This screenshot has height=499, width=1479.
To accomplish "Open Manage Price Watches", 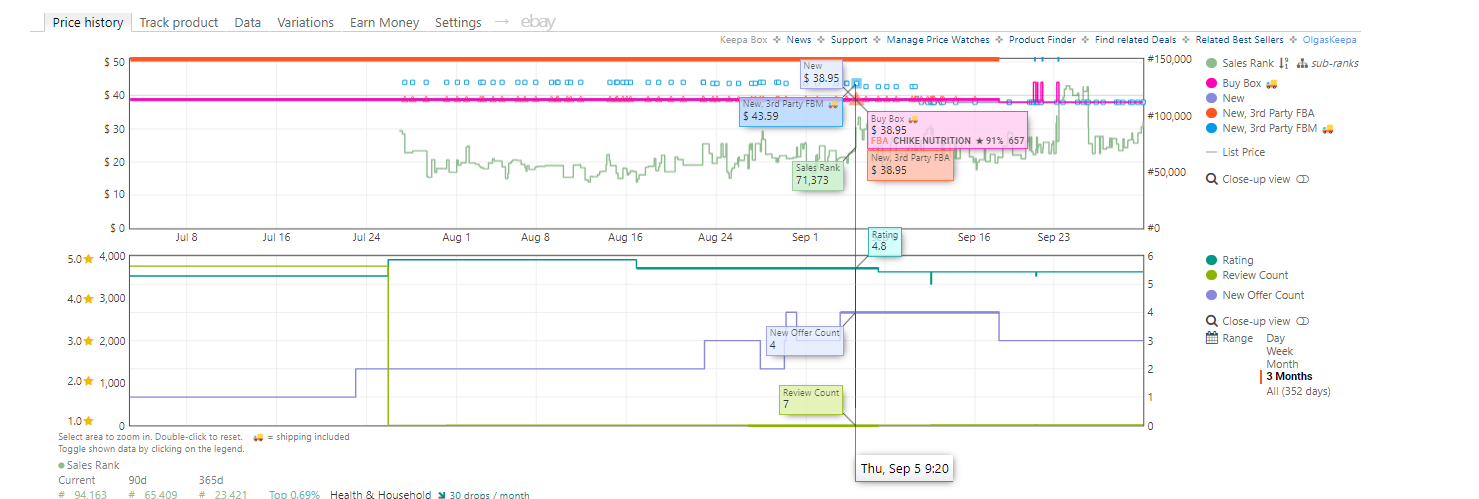I will tap(938, 40).
